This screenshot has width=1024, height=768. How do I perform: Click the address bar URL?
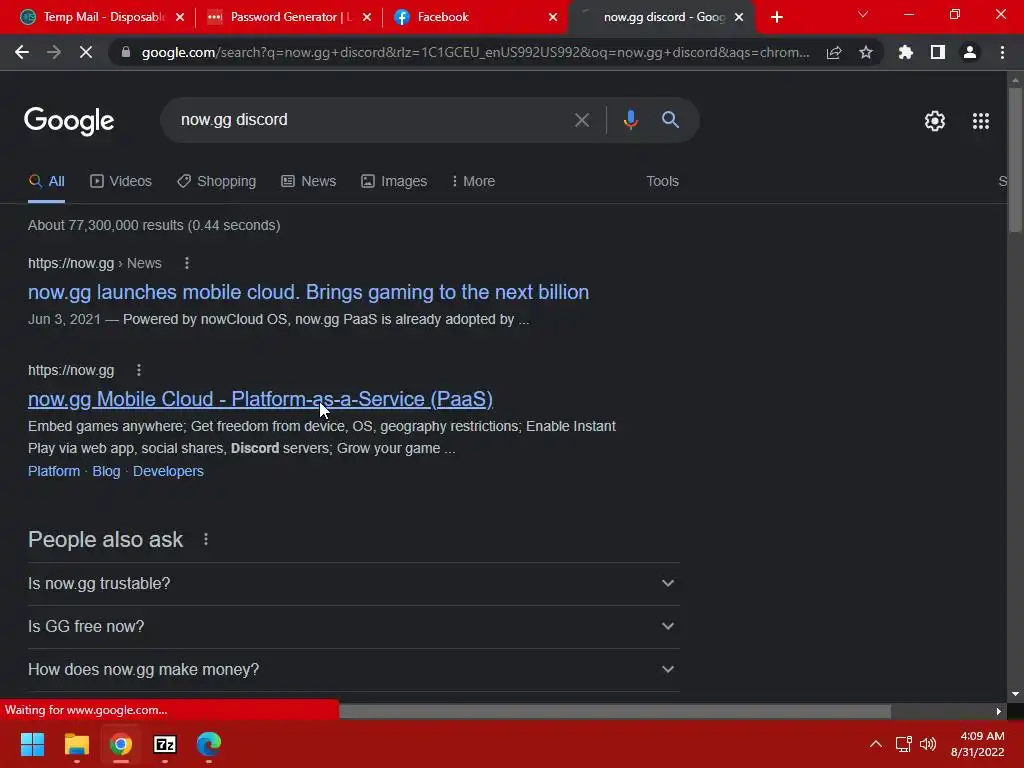475,52
